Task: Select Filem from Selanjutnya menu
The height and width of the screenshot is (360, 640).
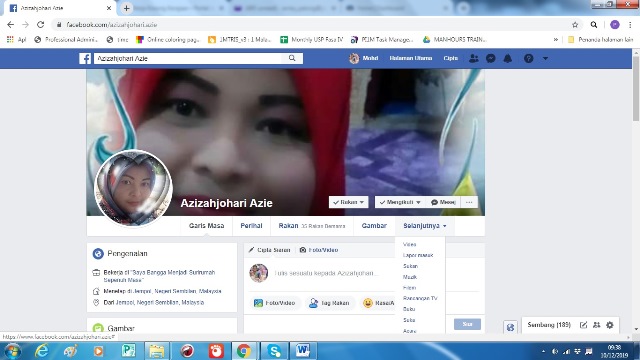Action: click(x=409, y=288)
